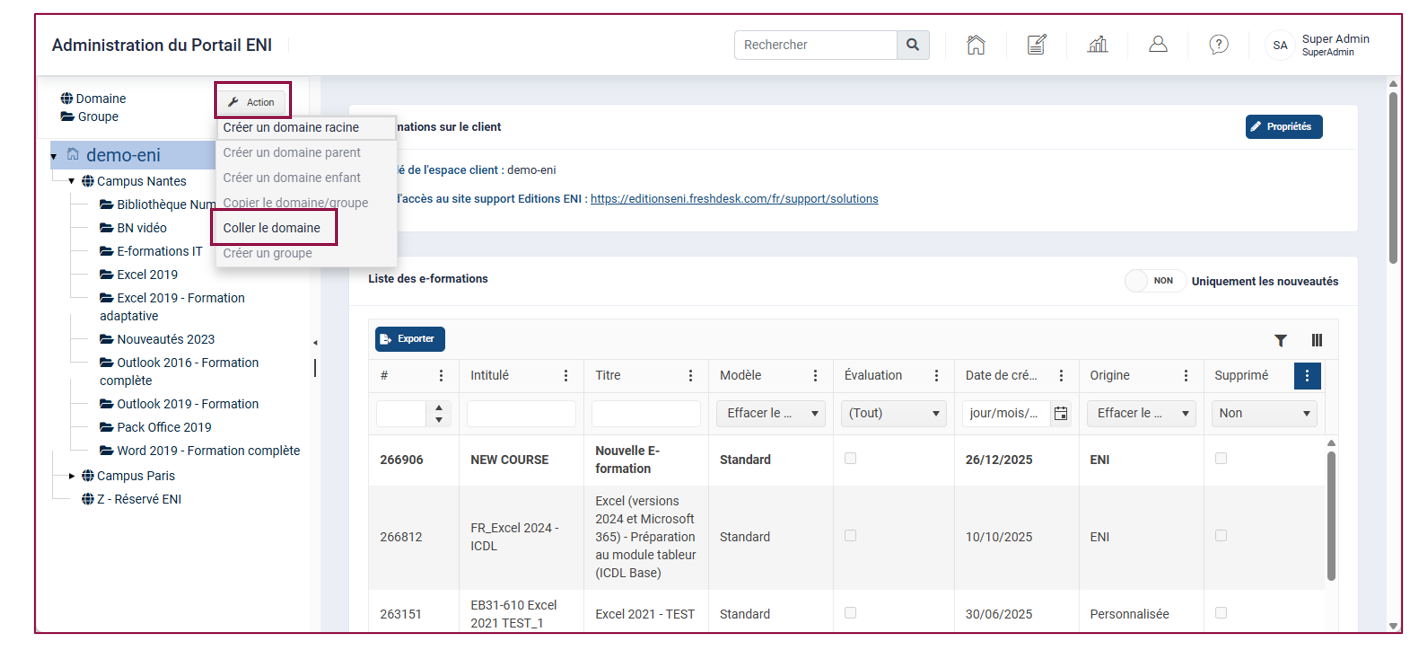Click the user profile icon in header
Screen dimensions: 1422x647
[x=1158, y=45]
